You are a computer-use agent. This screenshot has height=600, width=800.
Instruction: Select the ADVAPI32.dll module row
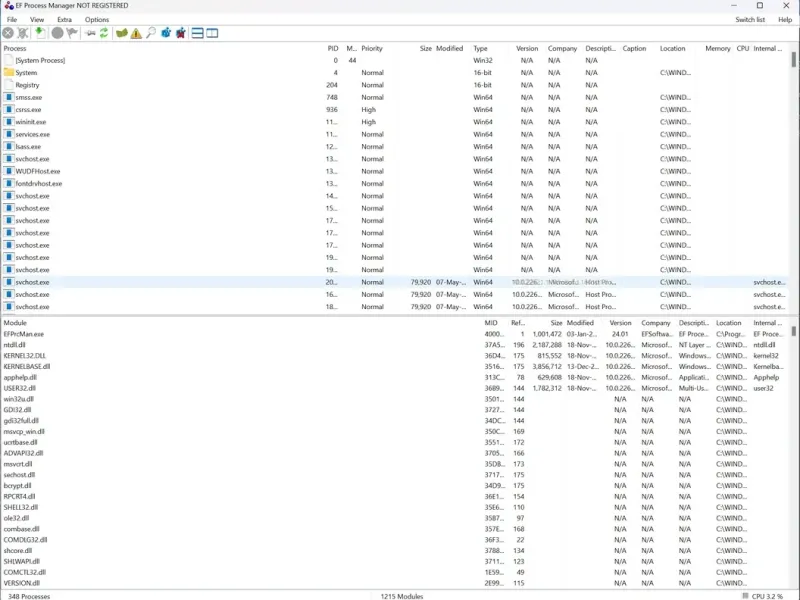(x=395, y=453)
